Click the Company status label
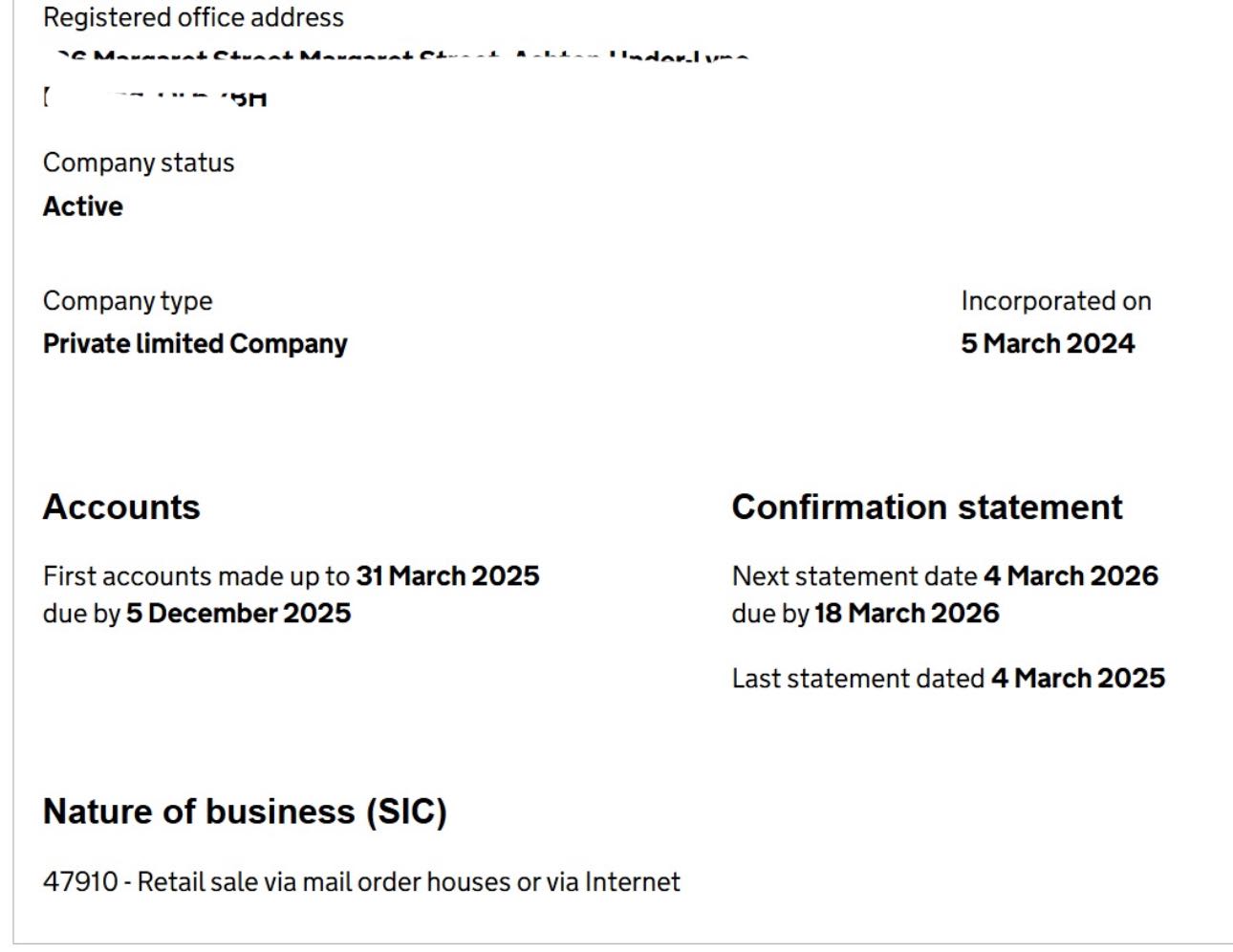Screen dimensions: 1233x952 (x=139, y=163)
